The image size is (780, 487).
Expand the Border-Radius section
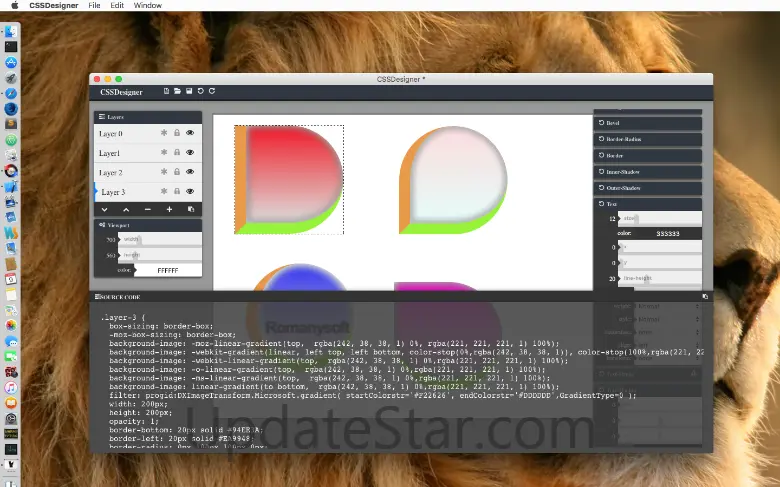tap(648, 139)
